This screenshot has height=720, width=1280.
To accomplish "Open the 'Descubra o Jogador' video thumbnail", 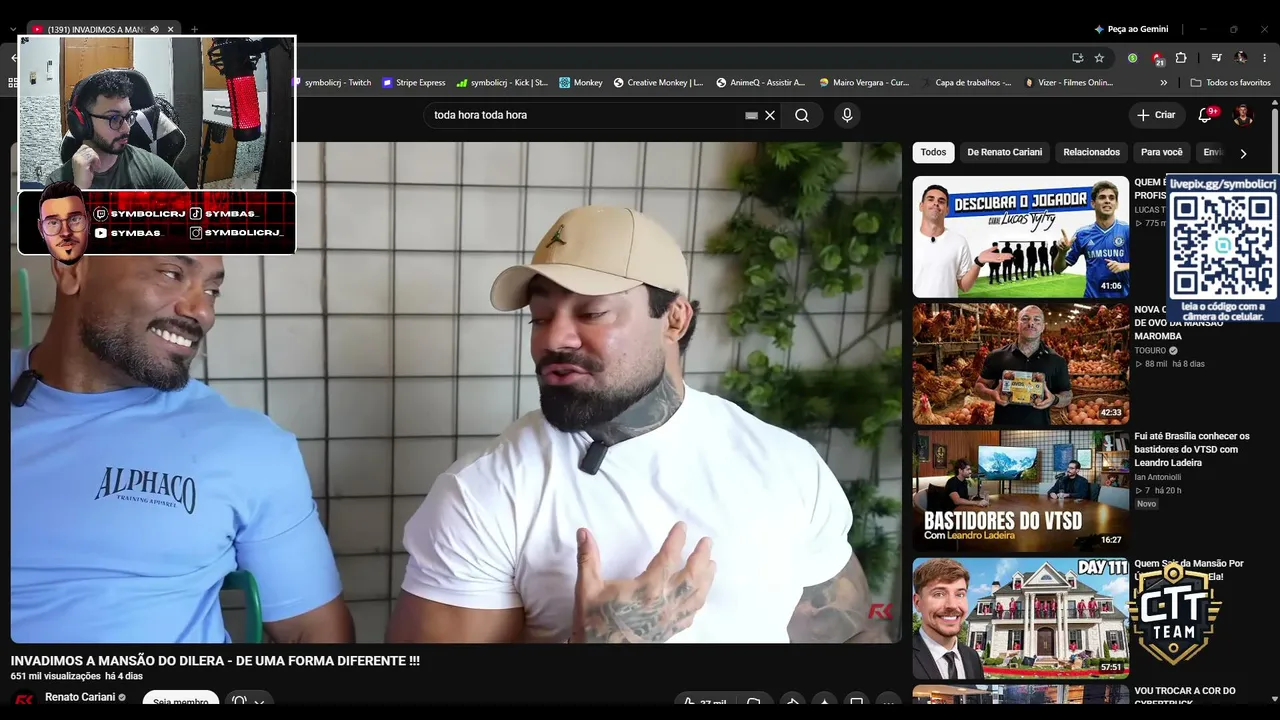I will (1021, 237).
